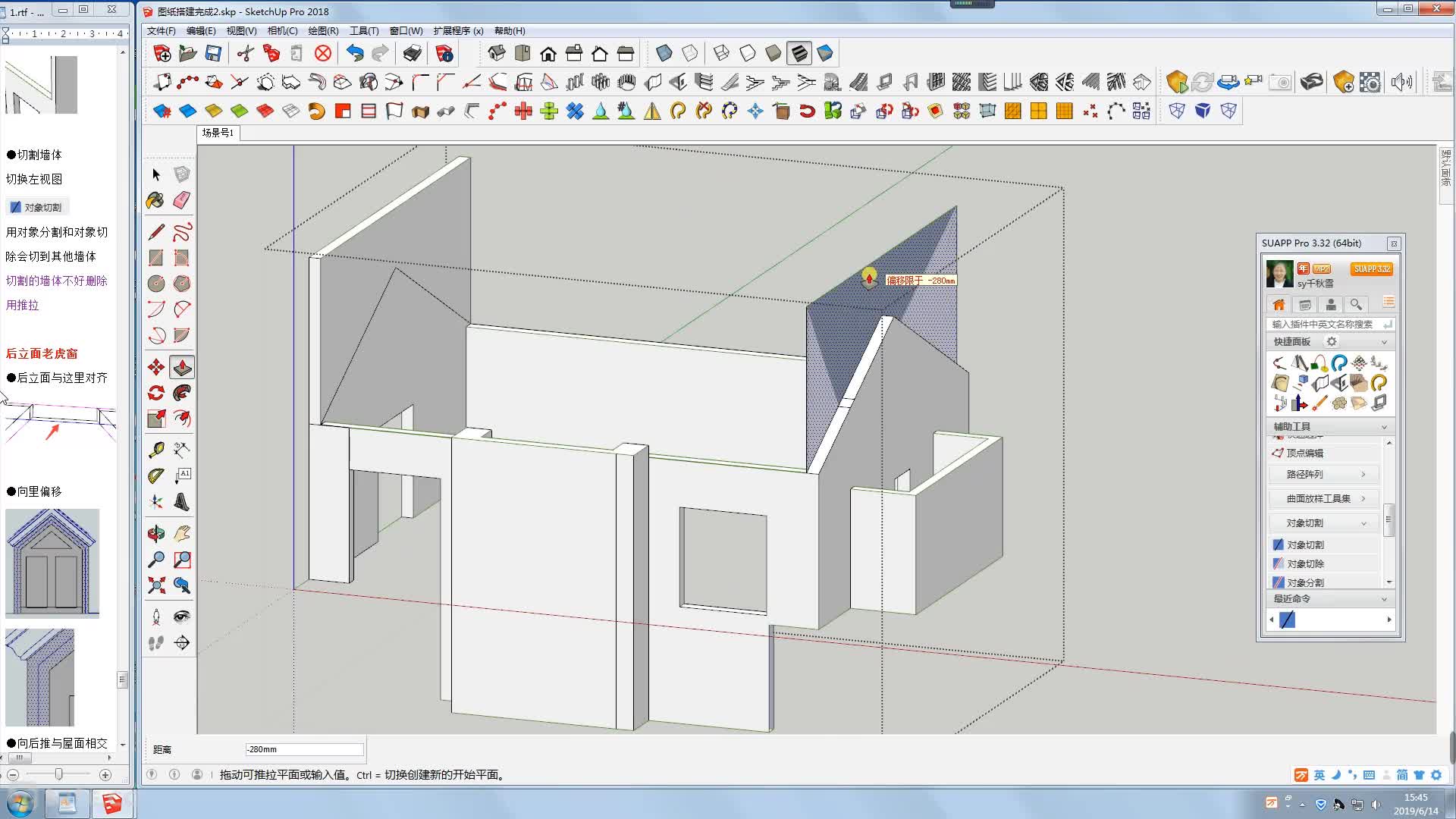
Task: Click the red cancel circle icon
Action: pos(323,53)
